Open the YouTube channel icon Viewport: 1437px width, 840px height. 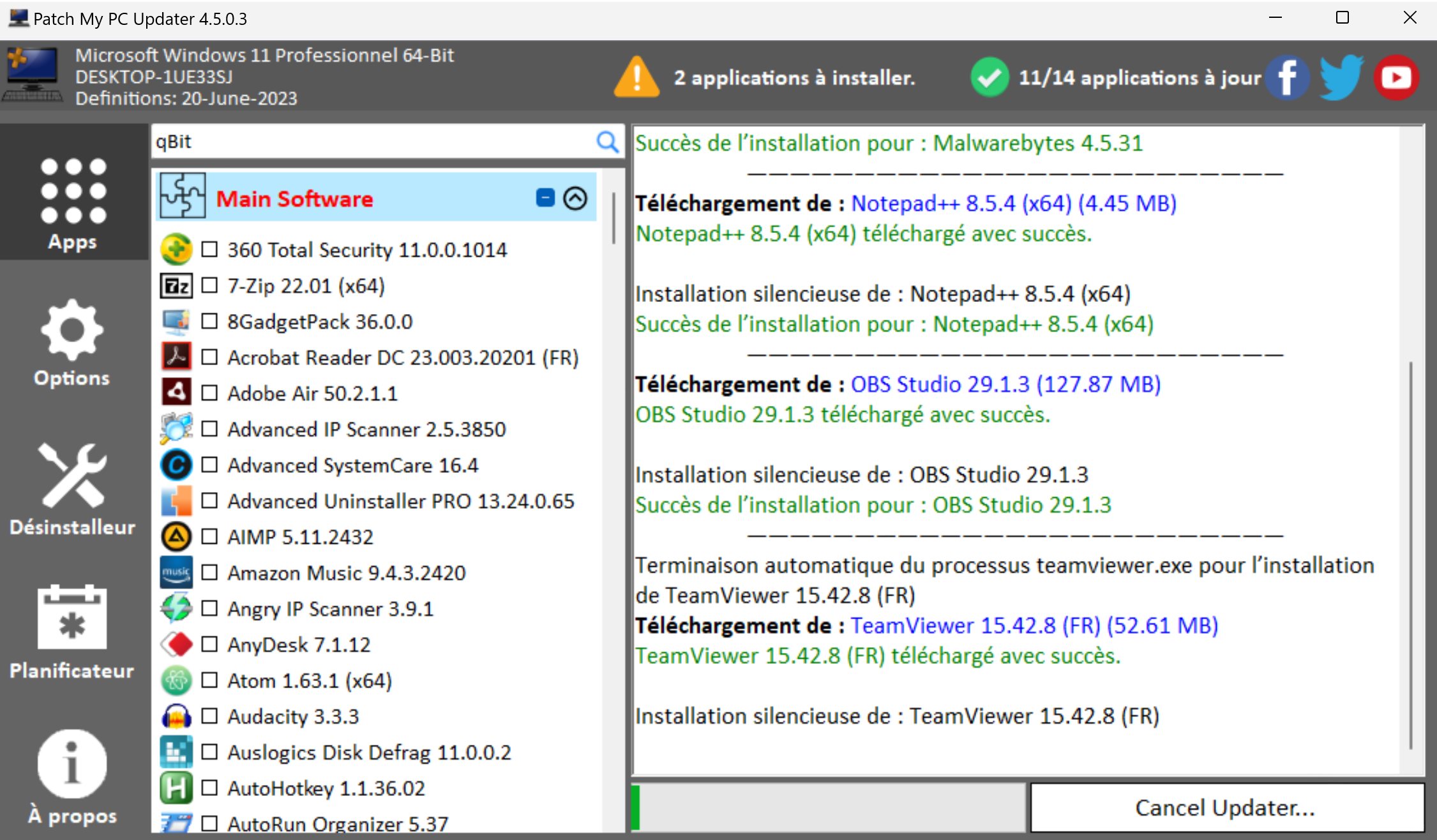click(x=1396, y=77)
